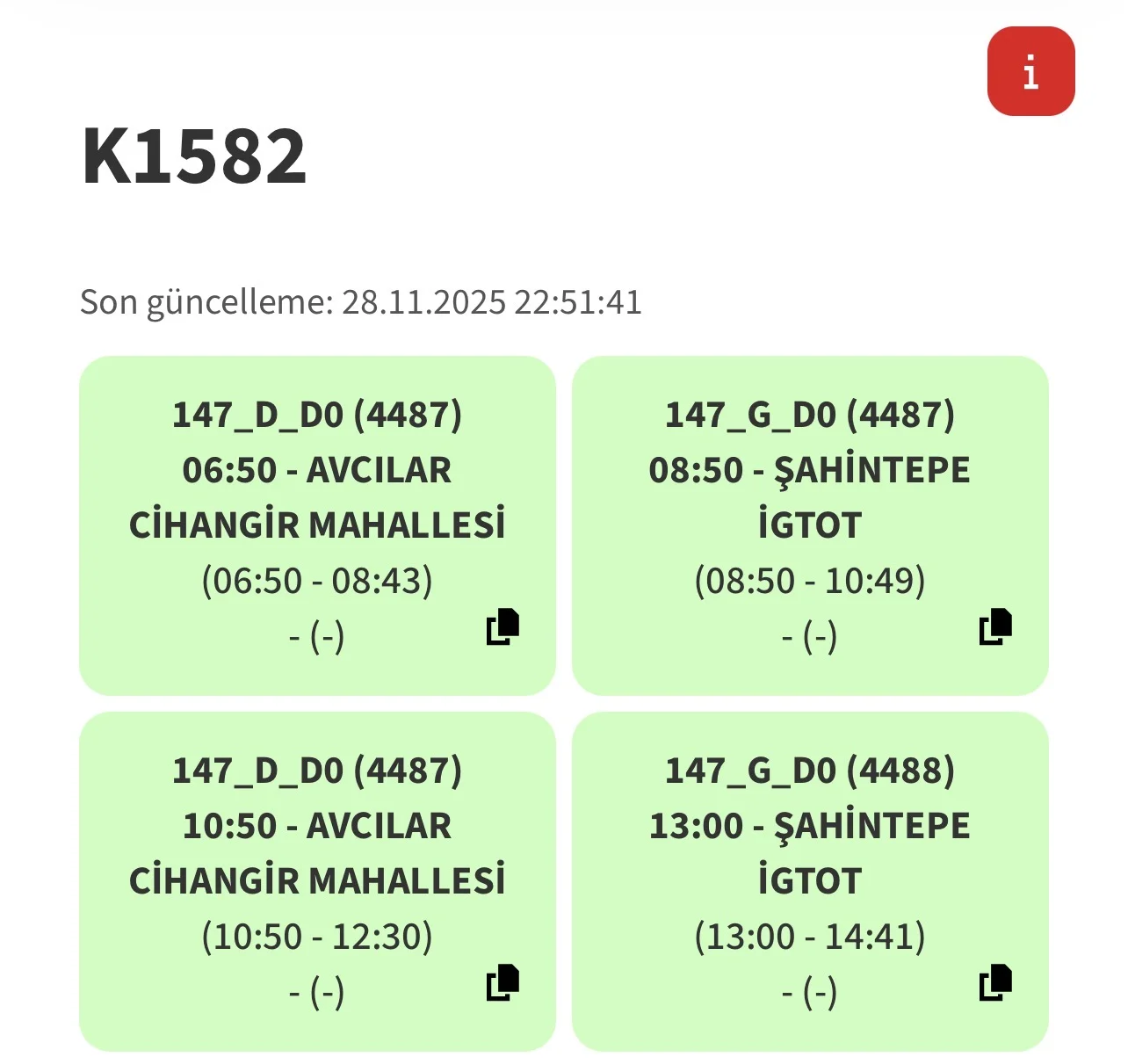Click the (08:50 - 10:49) time range

click(809, 581)
